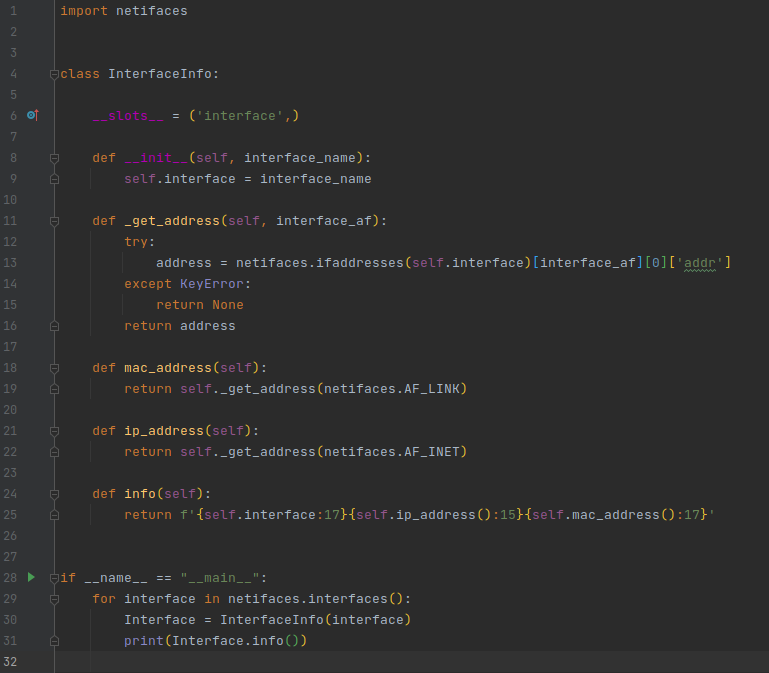Image resolution: width=769 pixels, height=673 pixels.
Task: Click fold end marker at line 16
Action: pyautogui.click(x=54, y=326)
